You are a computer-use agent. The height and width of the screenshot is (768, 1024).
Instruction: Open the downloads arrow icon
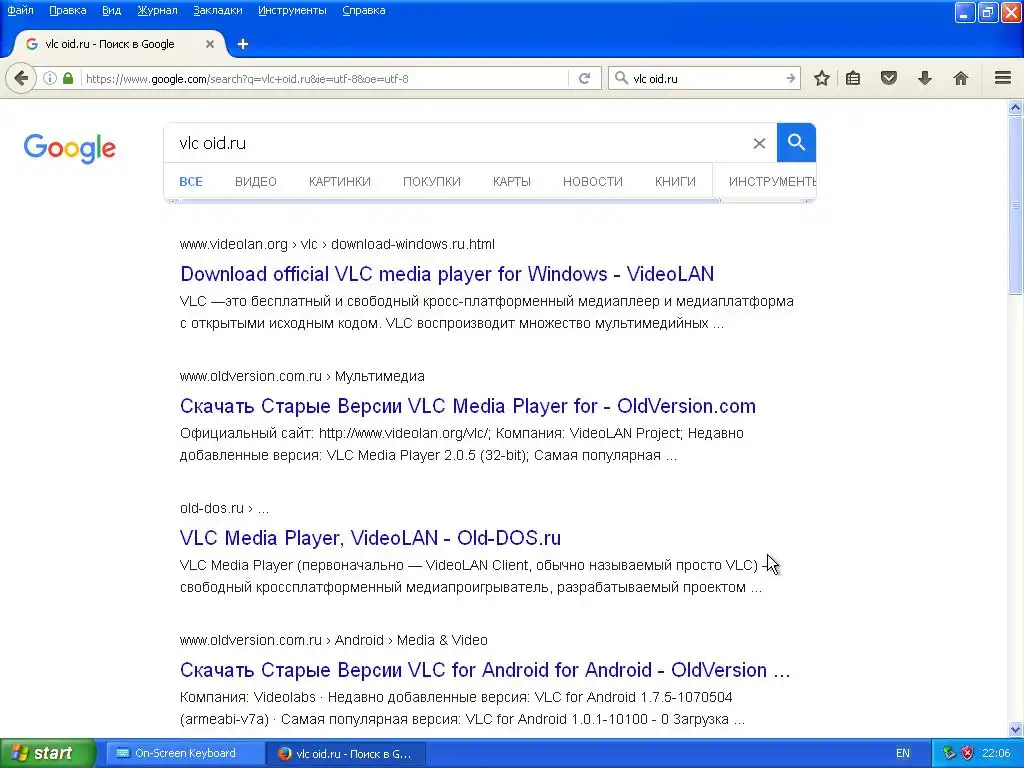pos(925,78)
